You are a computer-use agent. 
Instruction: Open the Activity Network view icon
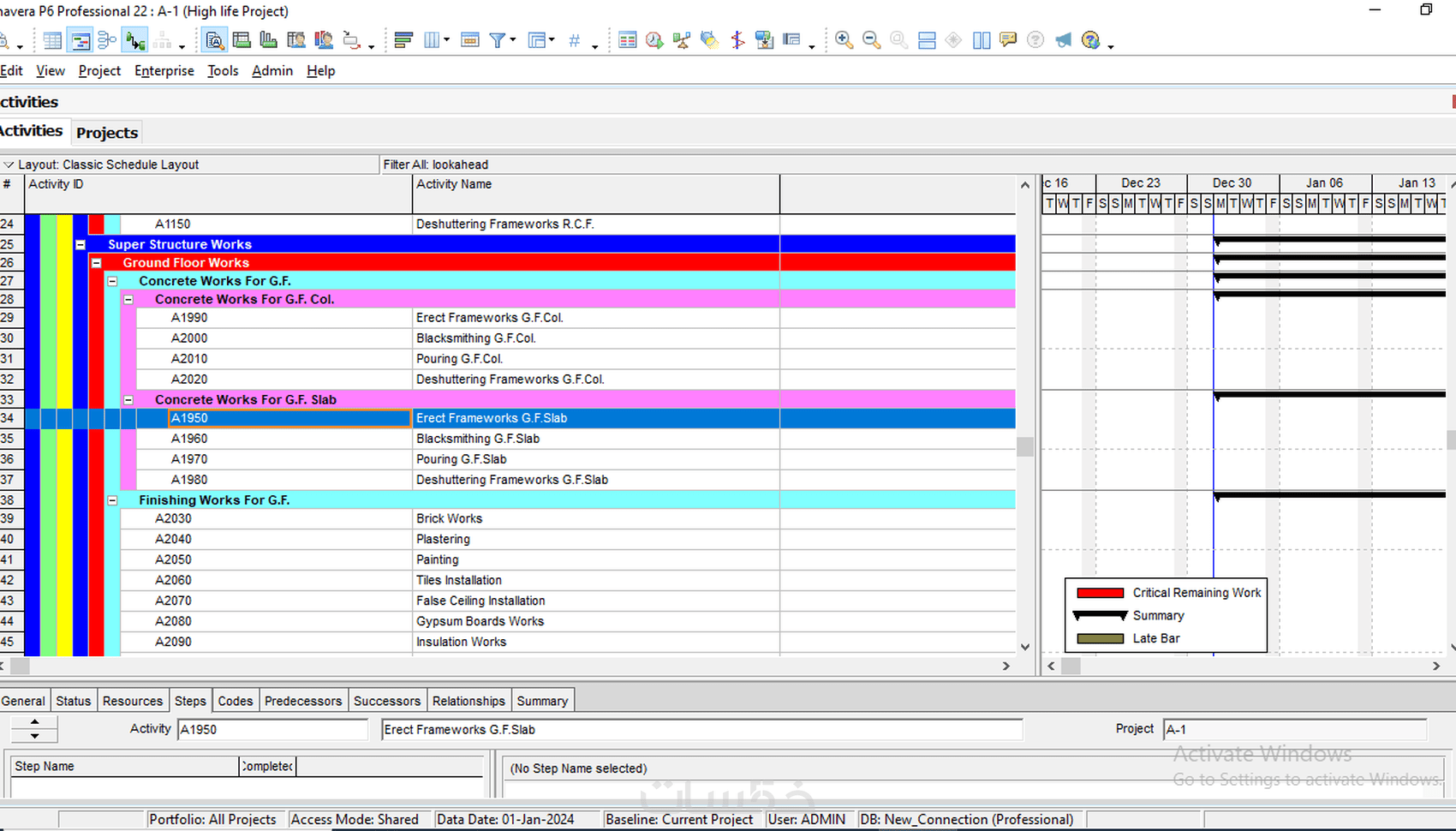click(107, 40)
